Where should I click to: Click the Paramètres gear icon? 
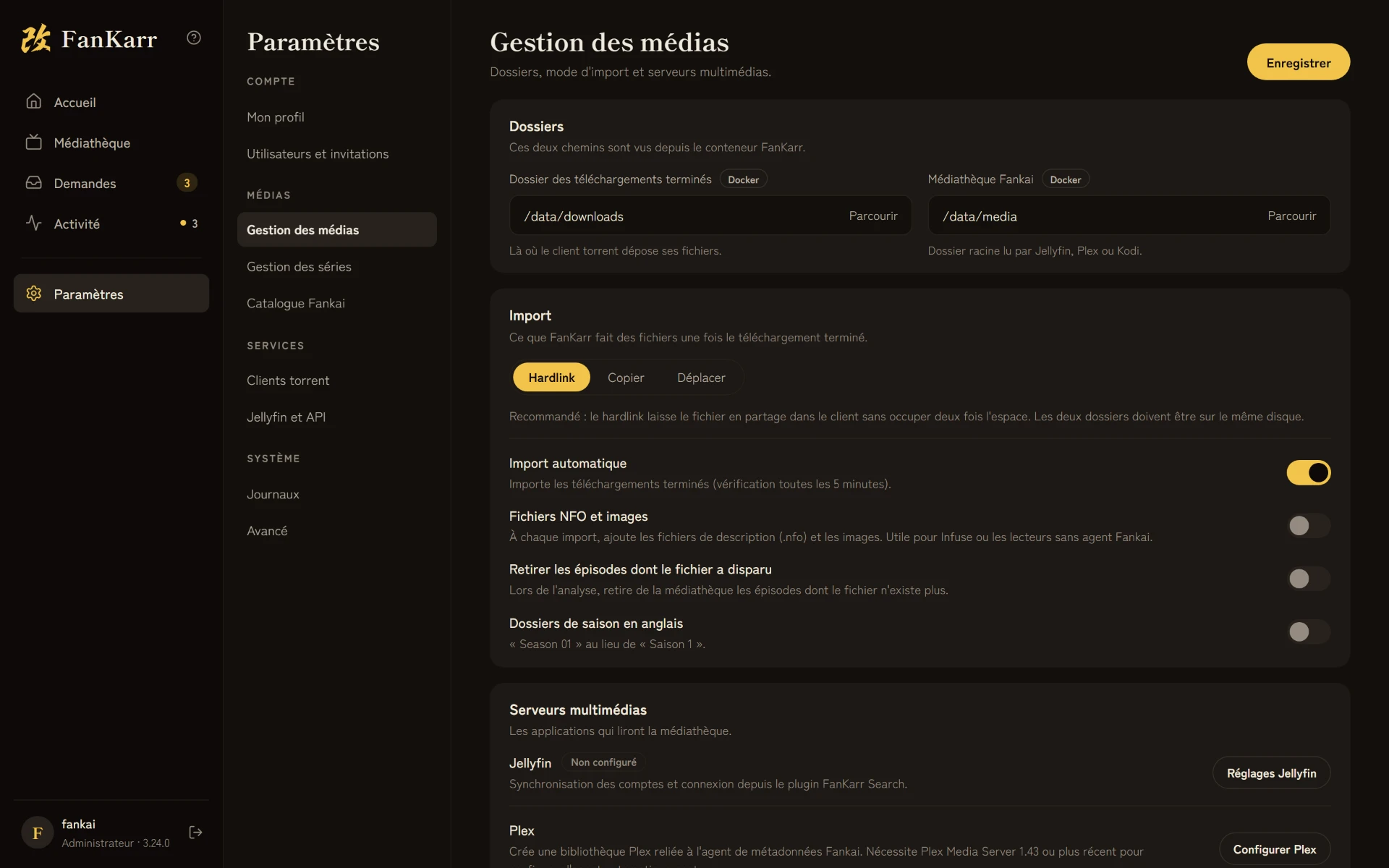coord(33,293)
